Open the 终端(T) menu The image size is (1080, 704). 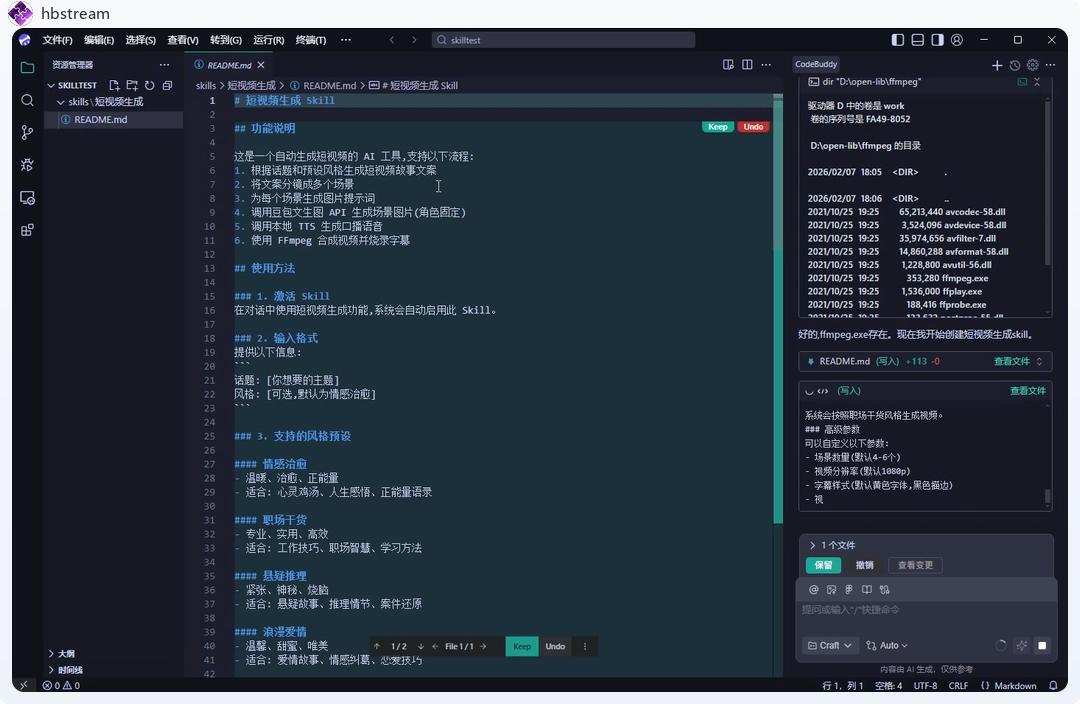pyautogui.click(x=311, y=40)
